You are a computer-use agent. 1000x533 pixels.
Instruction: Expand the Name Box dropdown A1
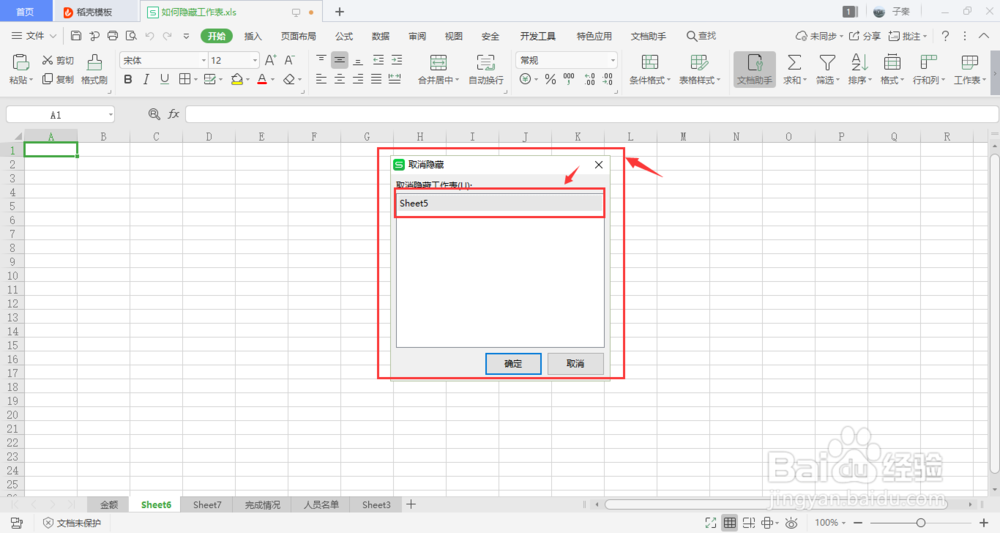coord(110,115)
